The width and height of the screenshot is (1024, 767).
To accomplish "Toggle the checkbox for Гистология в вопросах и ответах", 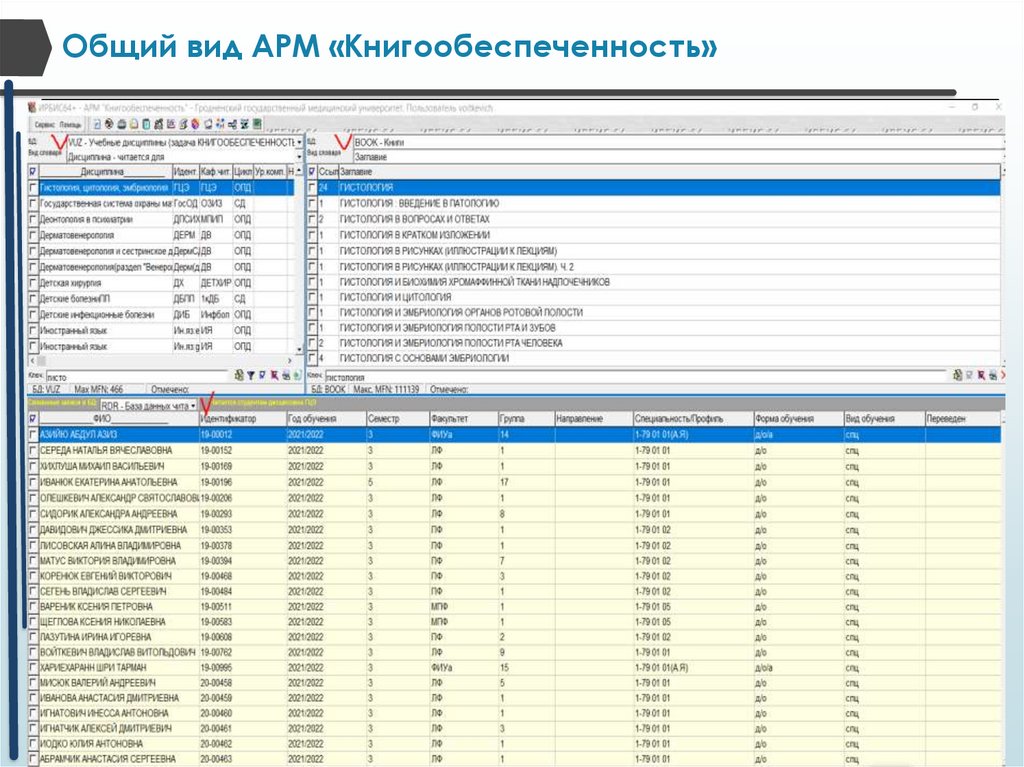I will tap(311, 218).
